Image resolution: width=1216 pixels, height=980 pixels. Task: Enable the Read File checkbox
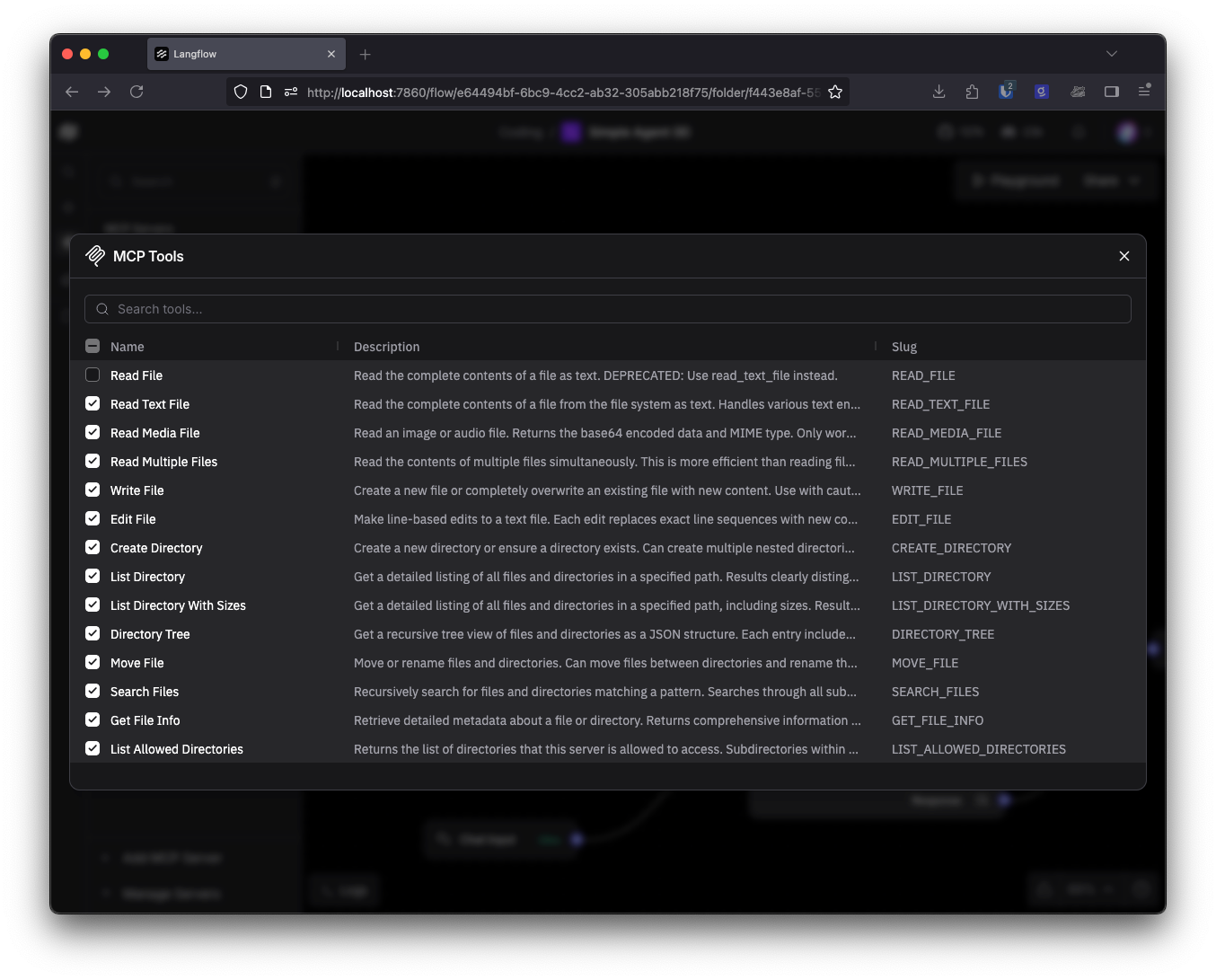tap(93, 375)
